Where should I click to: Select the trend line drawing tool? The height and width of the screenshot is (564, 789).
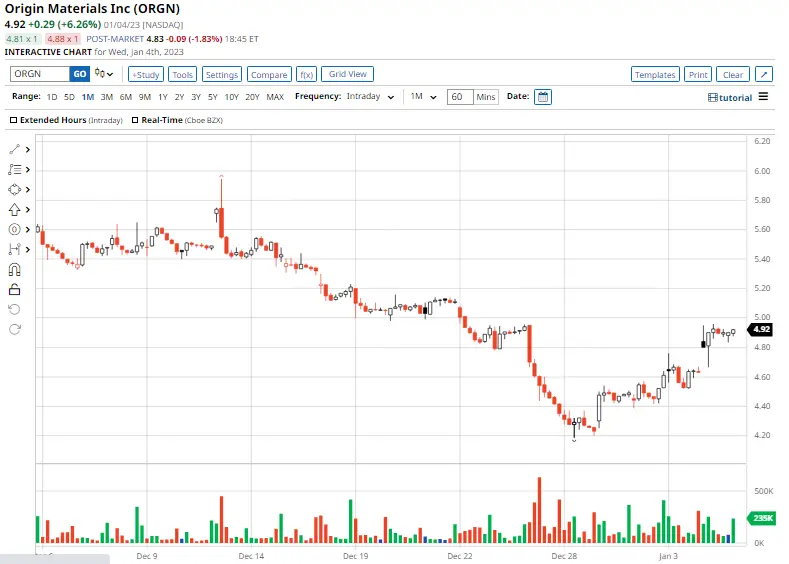pyautogui.click(x=15, y=149)
